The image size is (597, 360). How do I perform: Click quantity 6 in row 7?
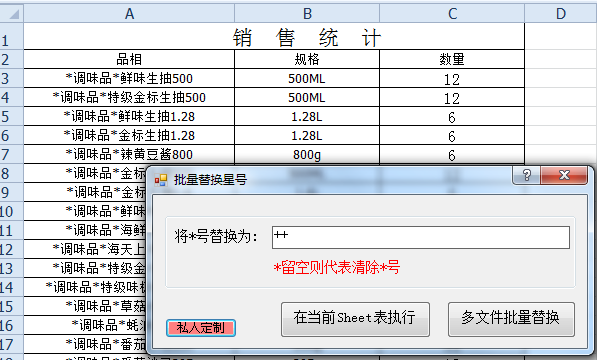(452, 155)
